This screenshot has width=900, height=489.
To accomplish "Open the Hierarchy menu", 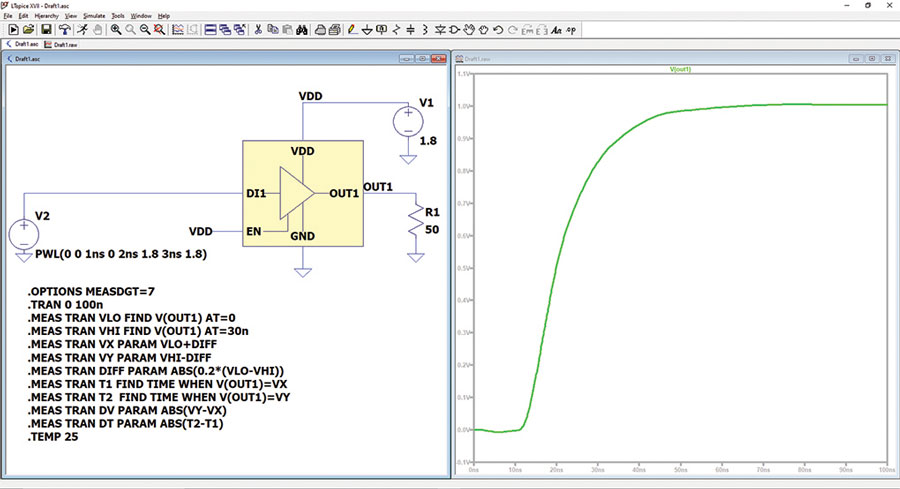I will click(x=46, y=16).
